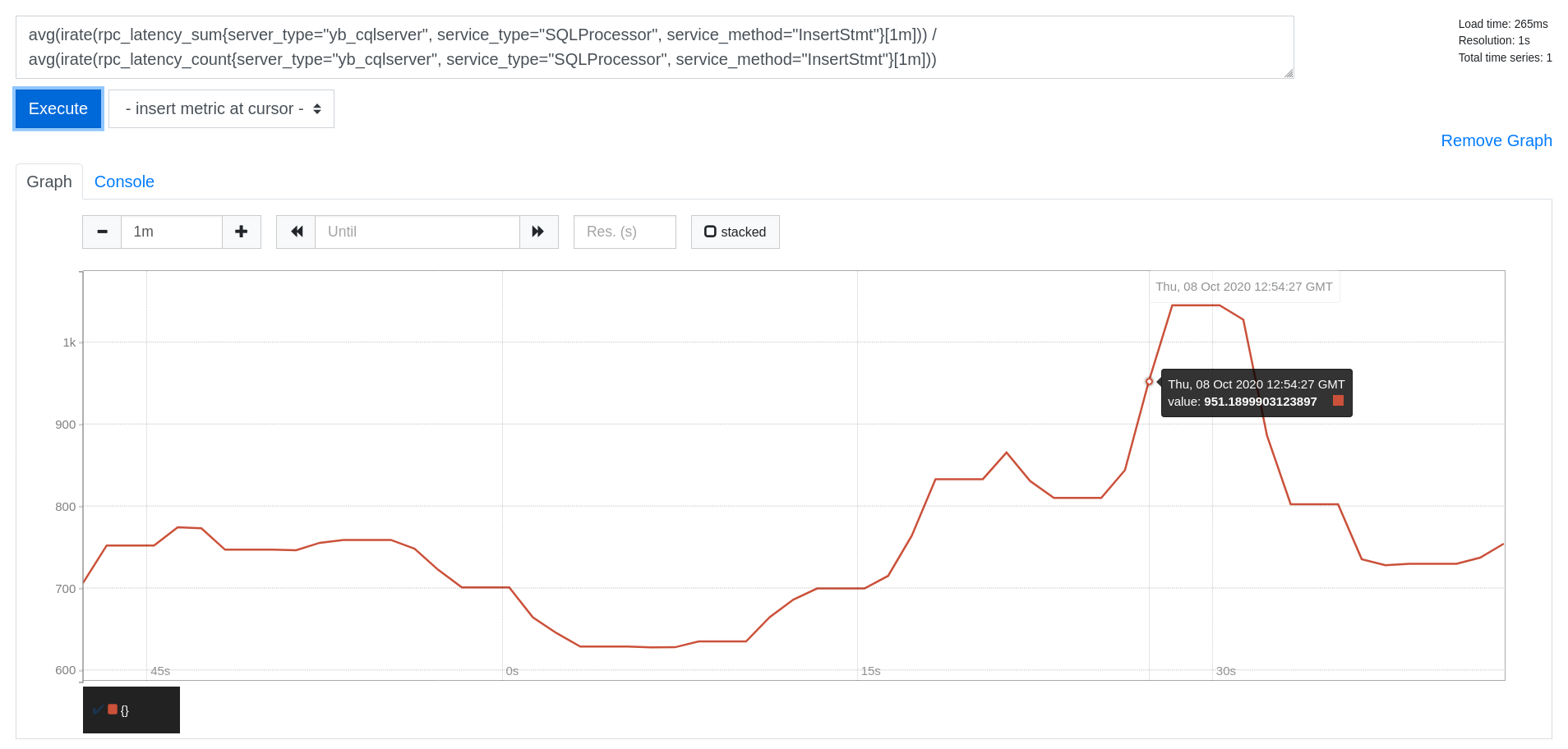Open the insert metric at cursor dropdown
Screen dimensions: 1568x749
pos(221,108)
